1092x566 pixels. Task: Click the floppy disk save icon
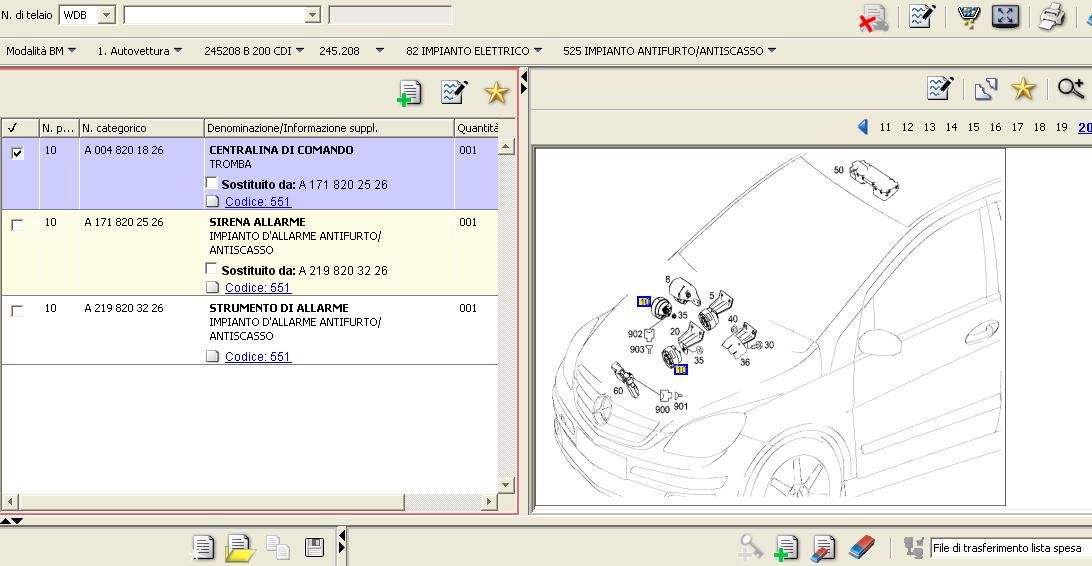tap(314, 547)
